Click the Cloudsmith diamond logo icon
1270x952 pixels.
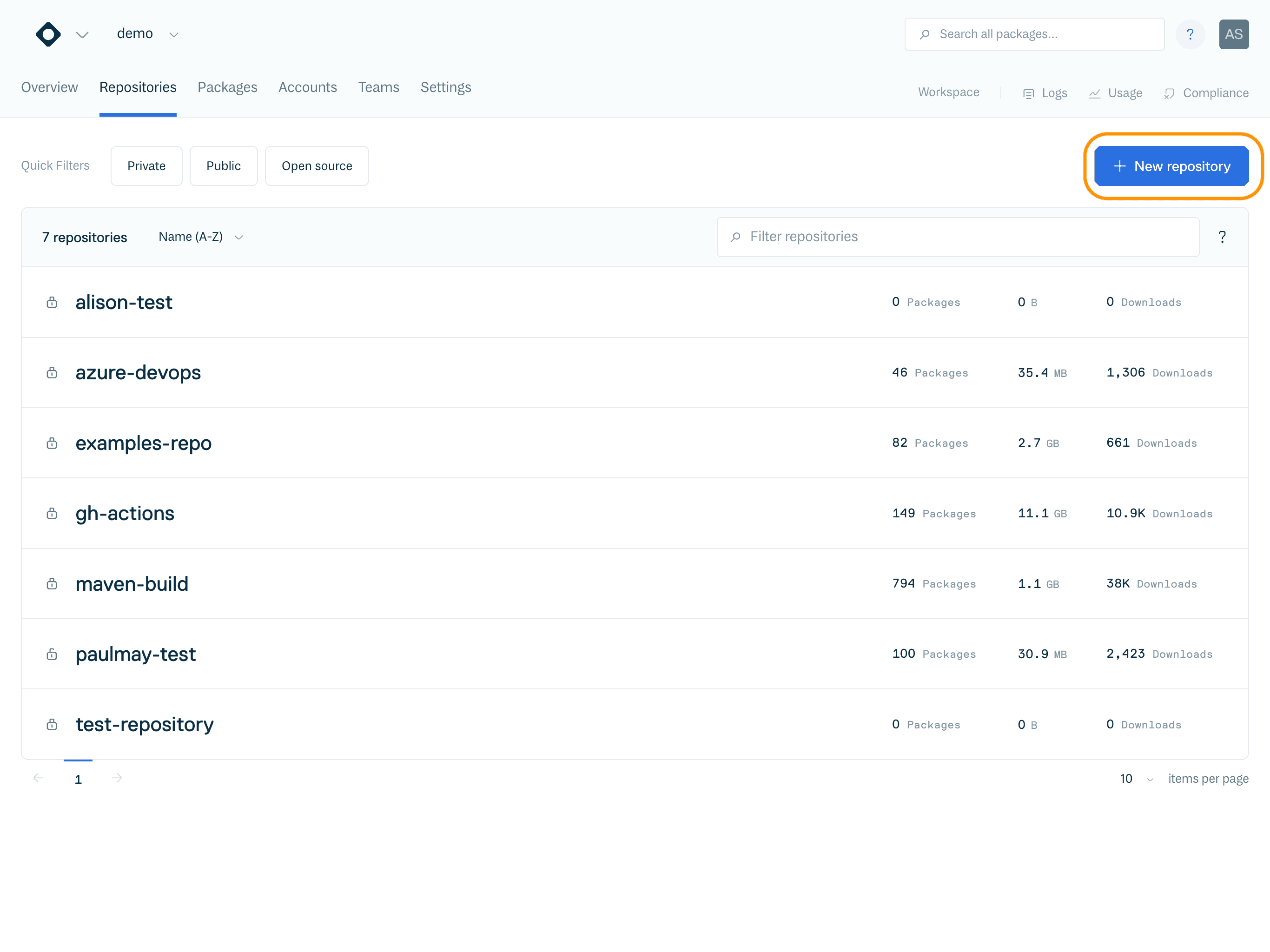coord(48,34)
